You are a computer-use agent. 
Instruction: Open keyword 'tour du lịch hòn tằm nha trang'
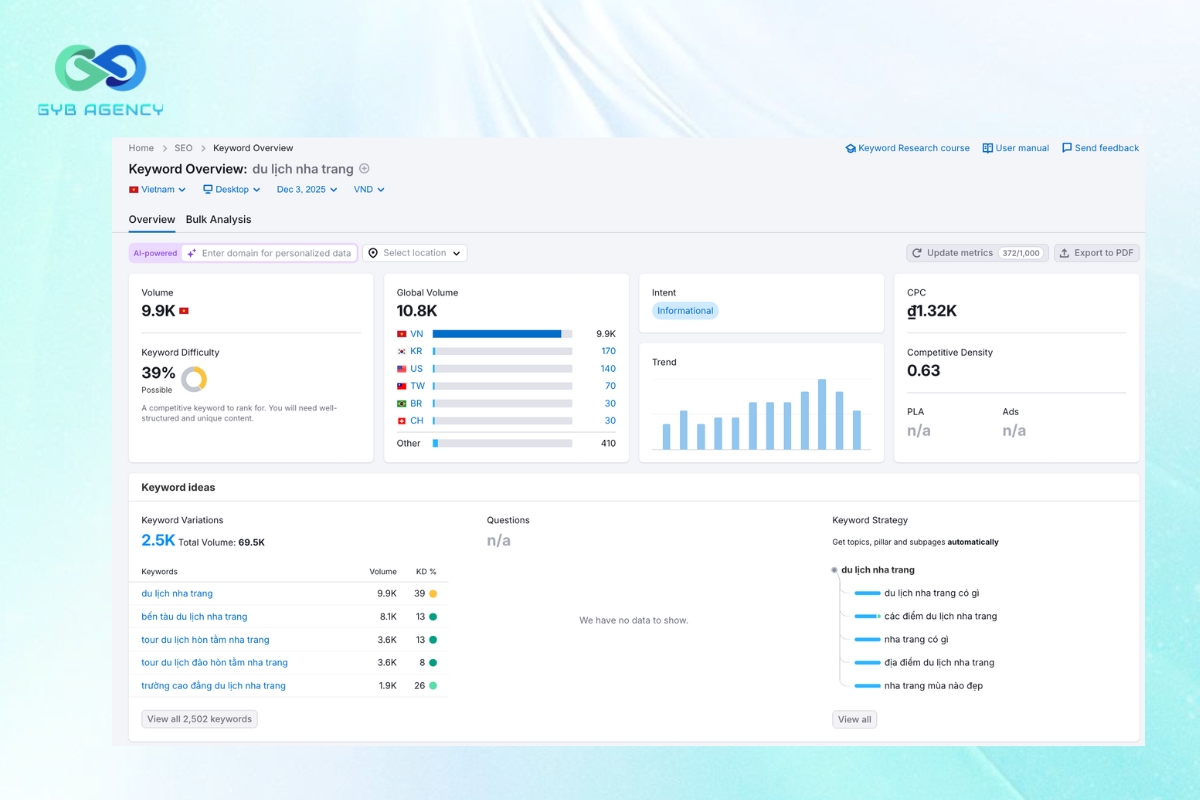click(x=205, y=639)
